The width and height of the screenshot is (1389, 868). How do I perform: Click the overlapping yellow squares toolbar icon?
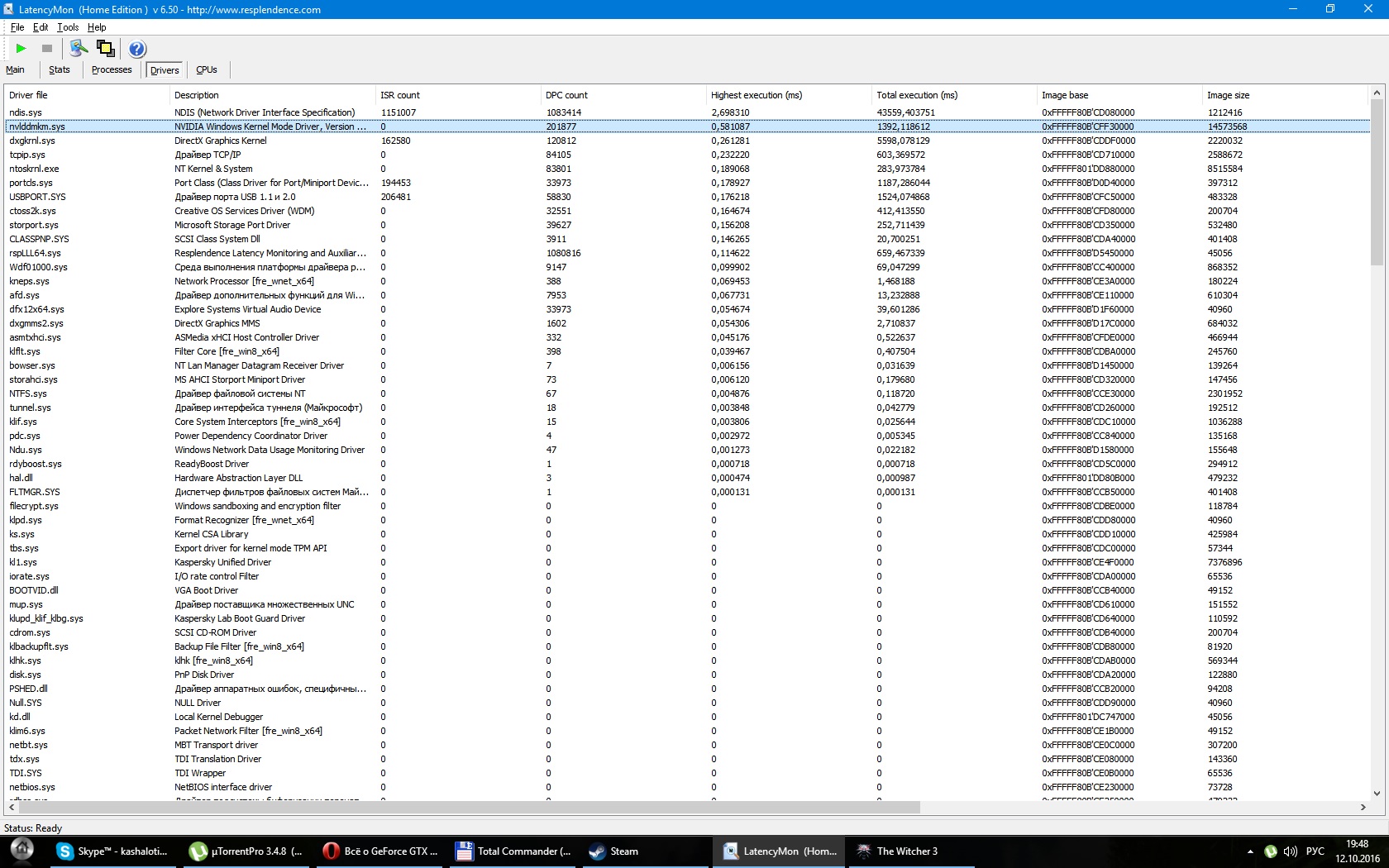click(106, 49)
